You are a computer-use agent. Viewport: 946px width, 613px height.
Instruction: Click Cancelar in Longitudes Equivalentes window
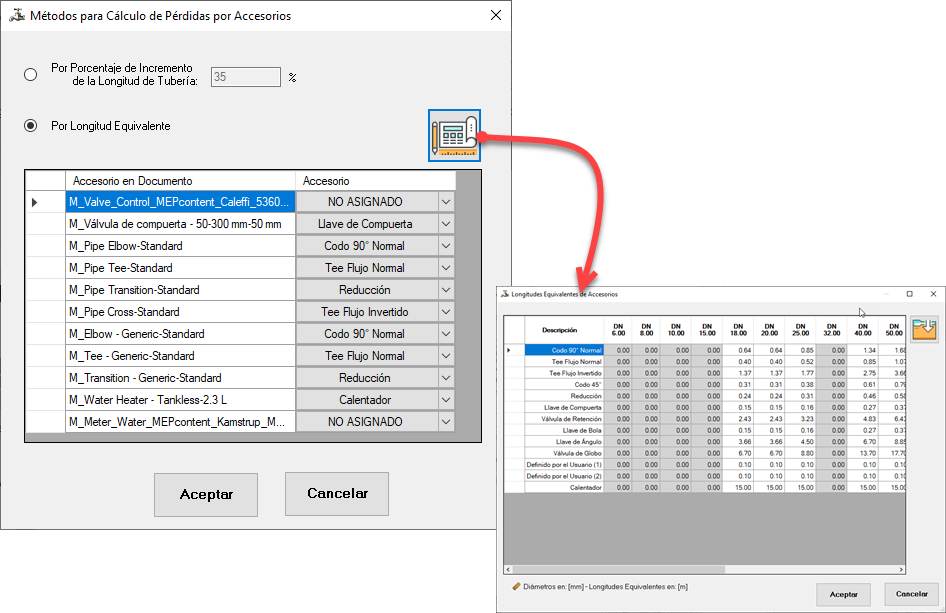912,594
